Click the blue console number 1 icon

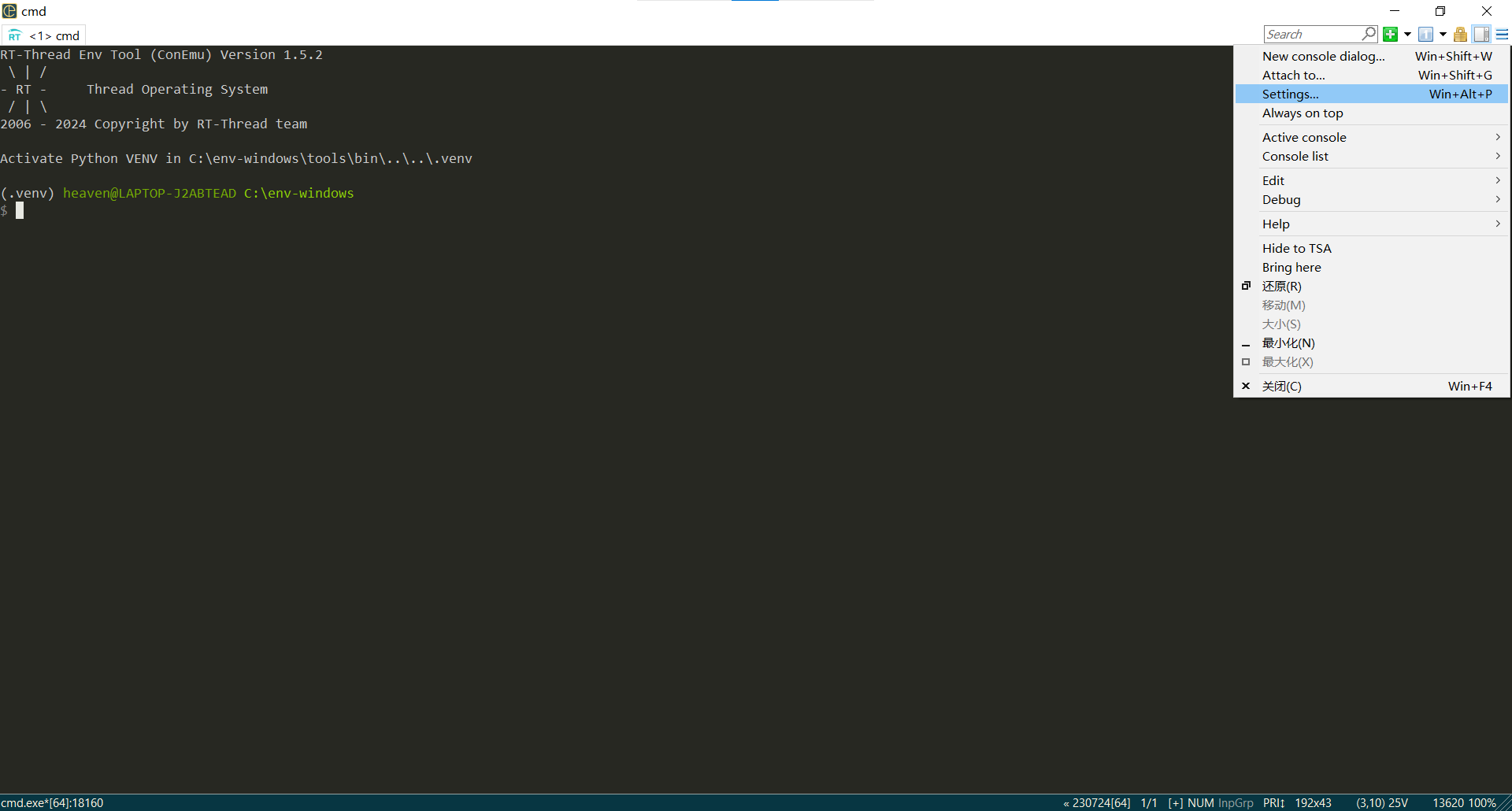pos(1426,34)
